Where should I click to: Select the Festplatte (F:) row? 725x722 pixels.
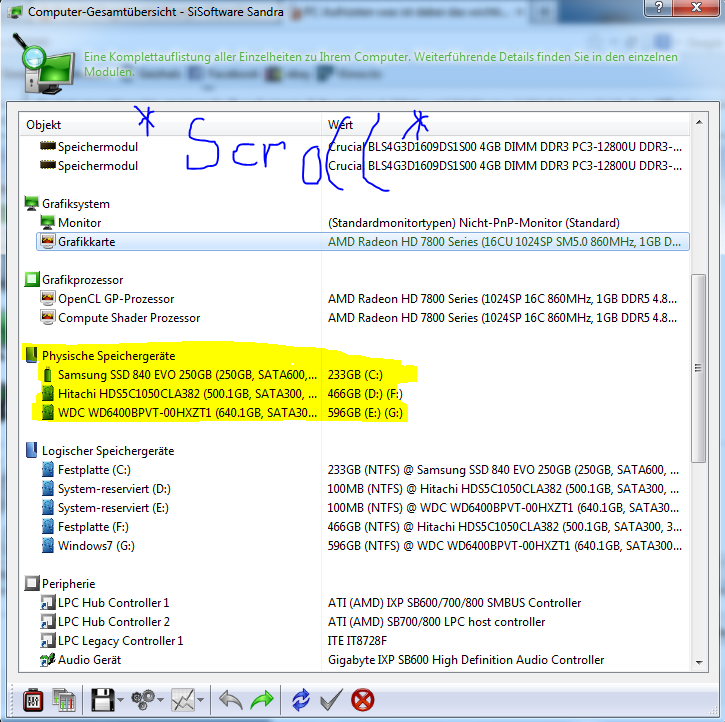362,527
